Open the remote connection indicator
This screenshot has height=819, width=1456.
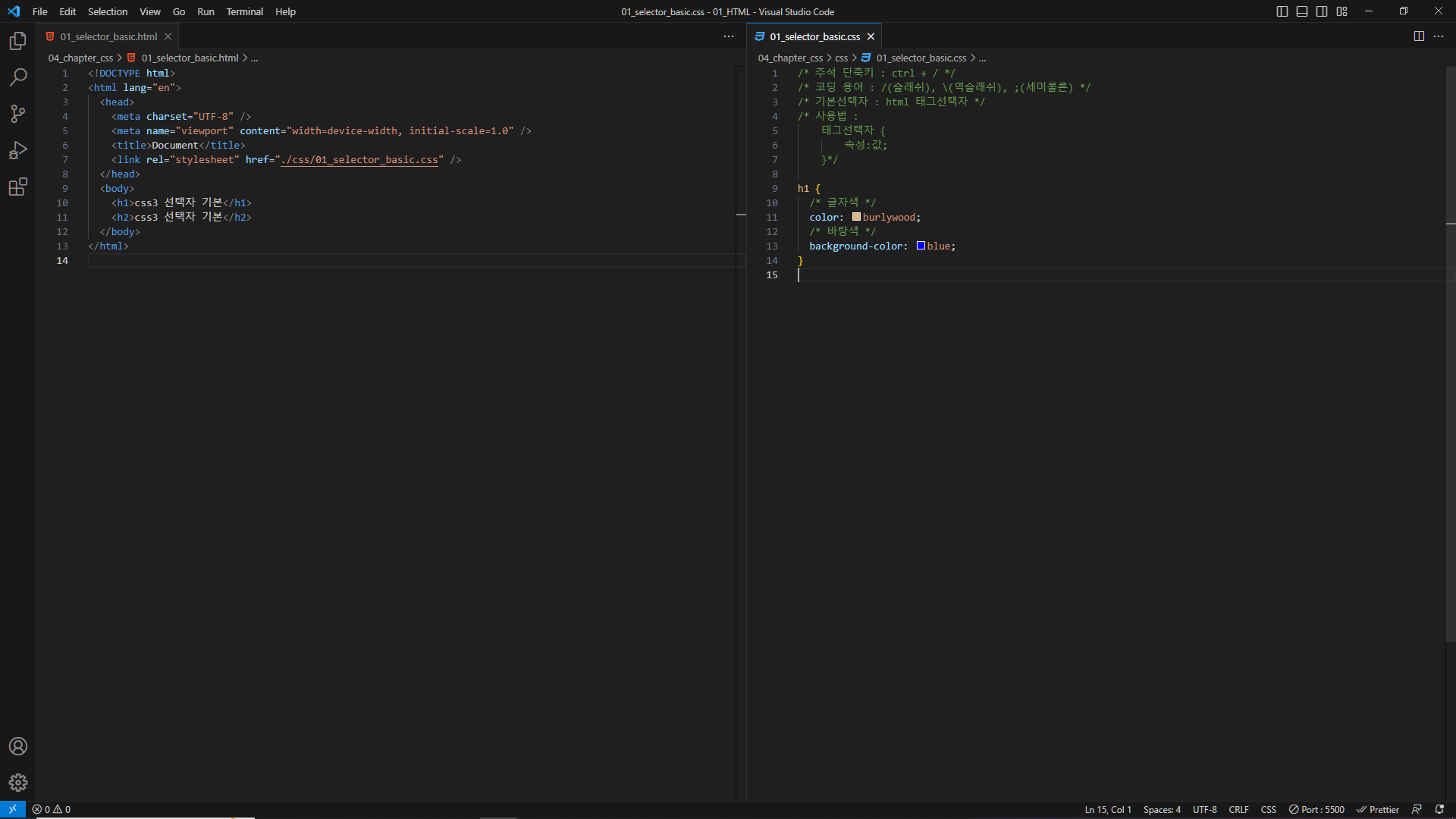click(12, 809)
